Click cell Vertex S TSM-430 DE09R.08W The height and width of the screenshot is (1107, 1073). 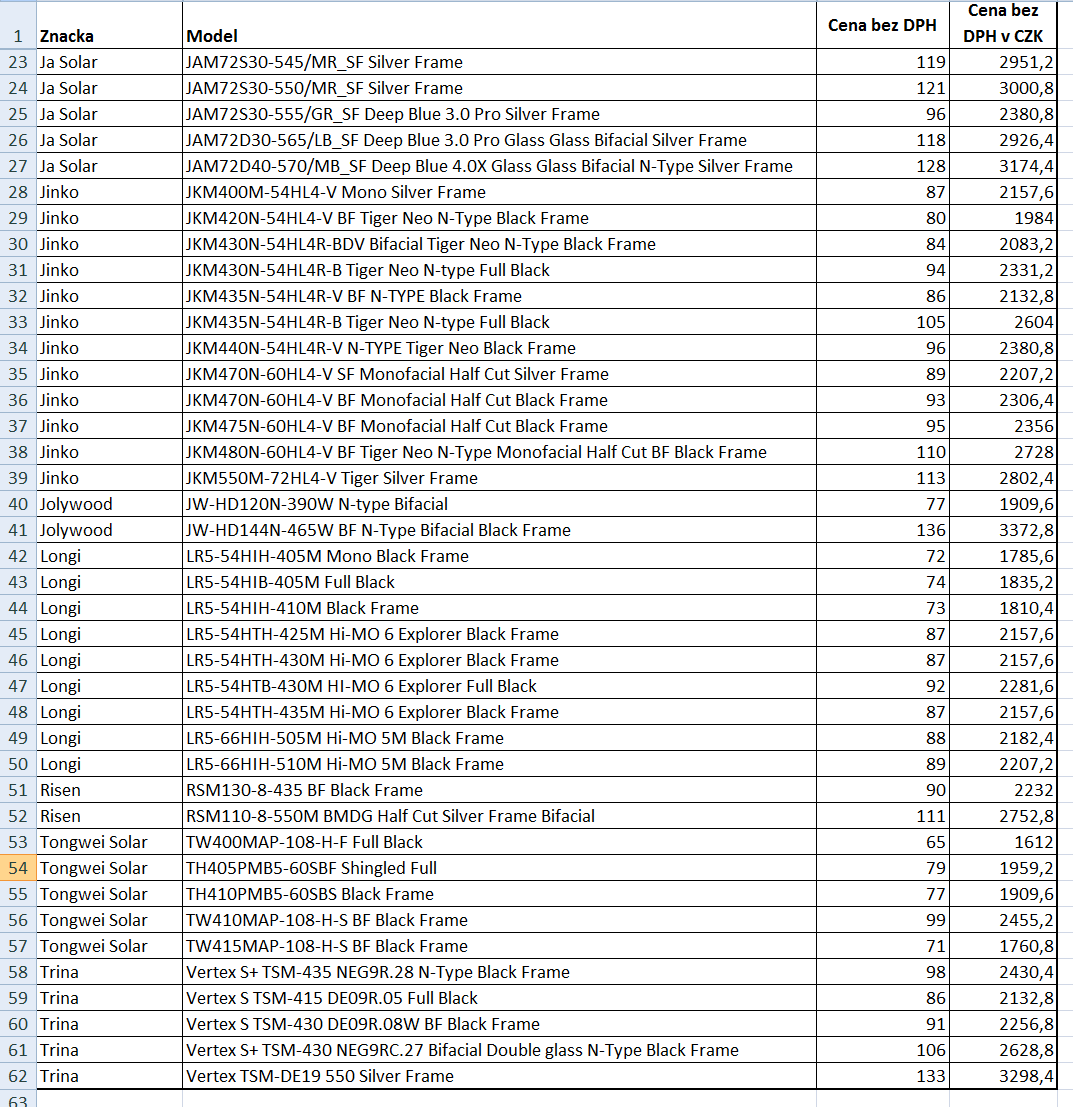[x=499, y=1024]
